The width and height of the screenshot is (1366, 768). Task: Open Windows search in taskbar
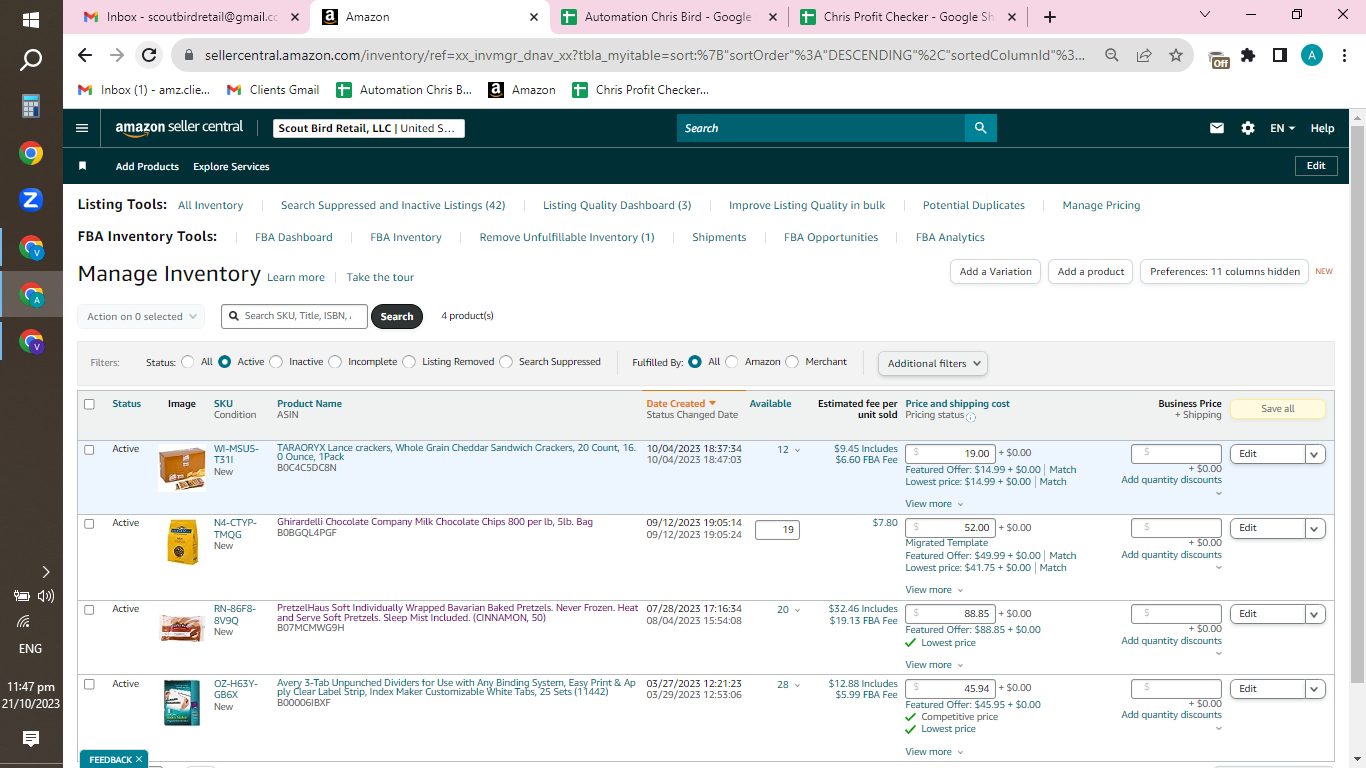31,60
